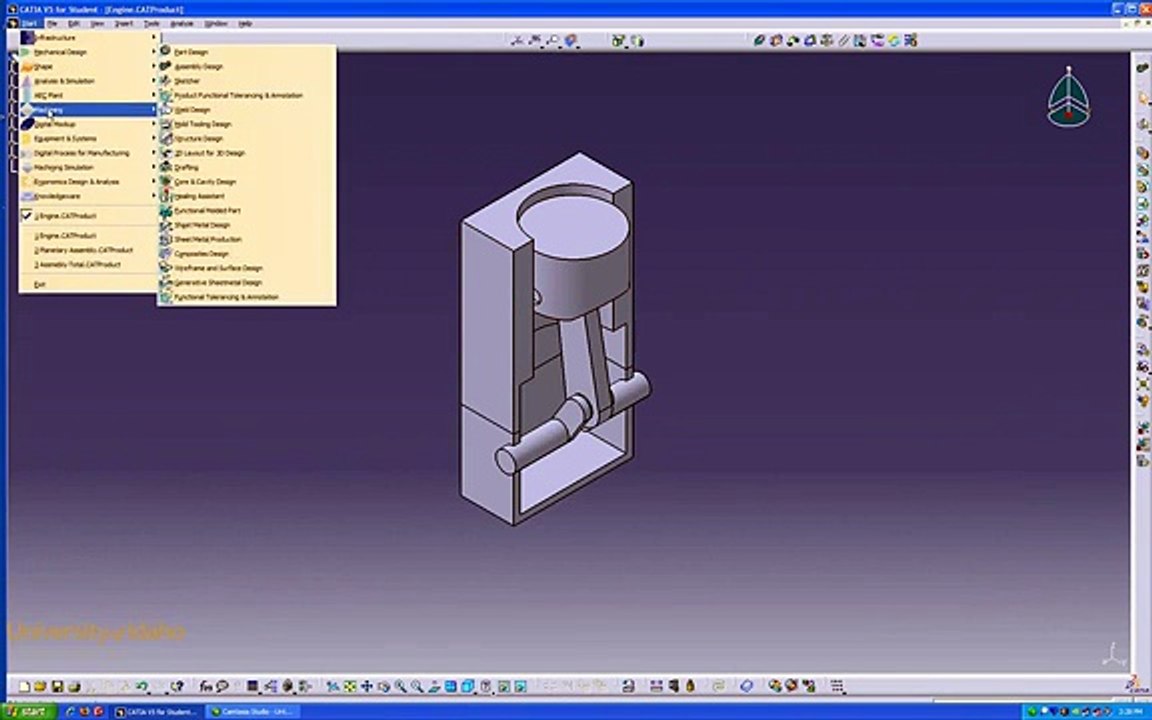Viewport: 1152px width, 720px height.
Task: Click the Fix Together paperclip icon
Action: point(843,40)
